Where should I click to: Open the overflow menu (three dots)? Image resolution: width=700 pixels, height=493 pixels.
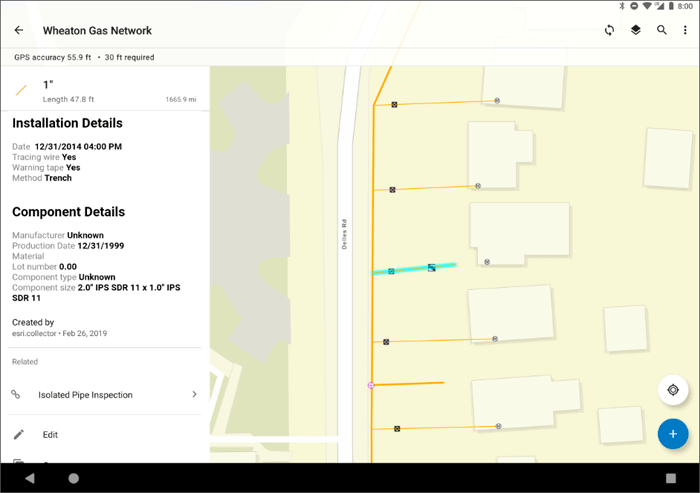click(685, 30)
